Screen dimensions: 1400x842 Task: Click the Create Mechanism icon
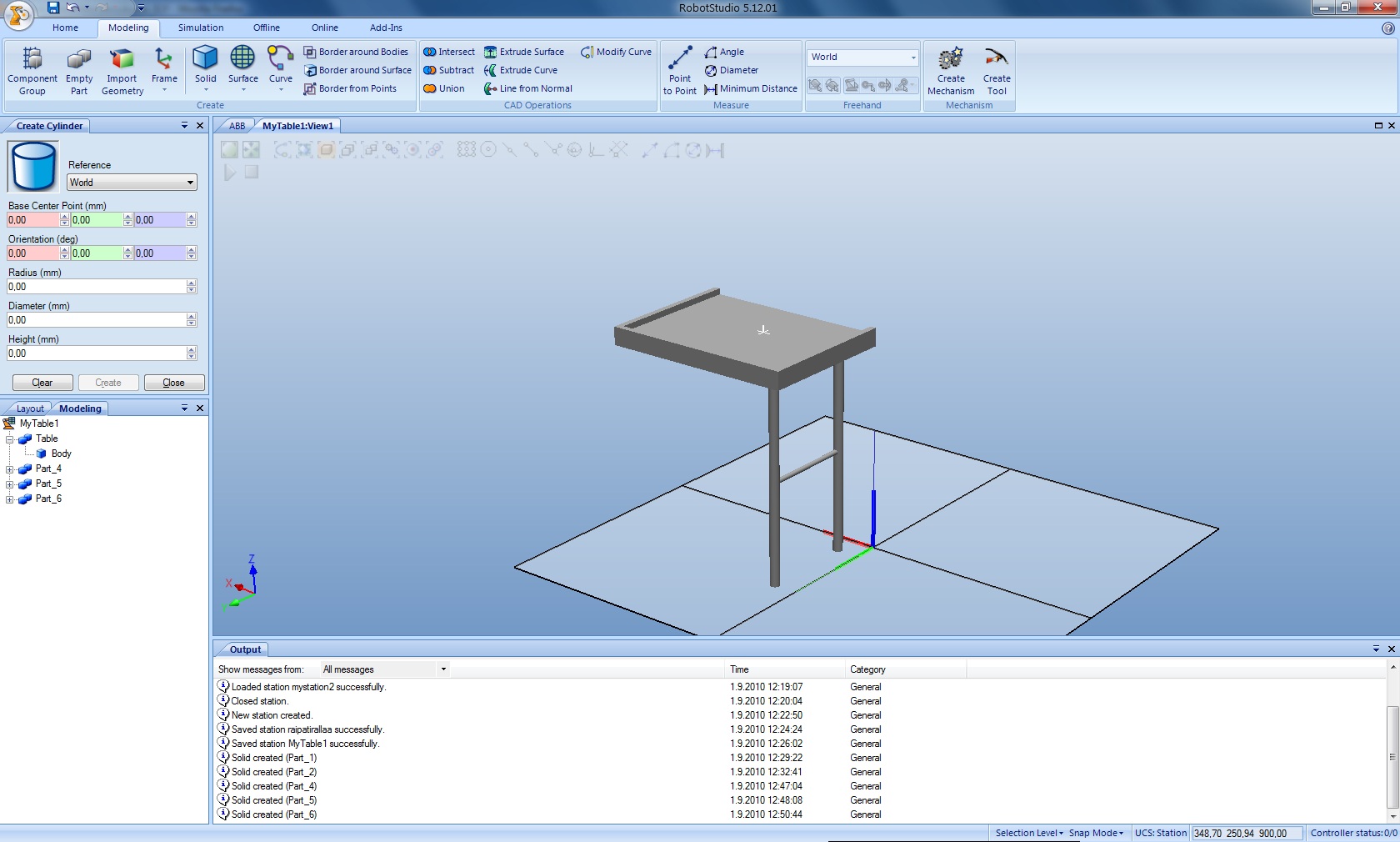pos(950,61)
